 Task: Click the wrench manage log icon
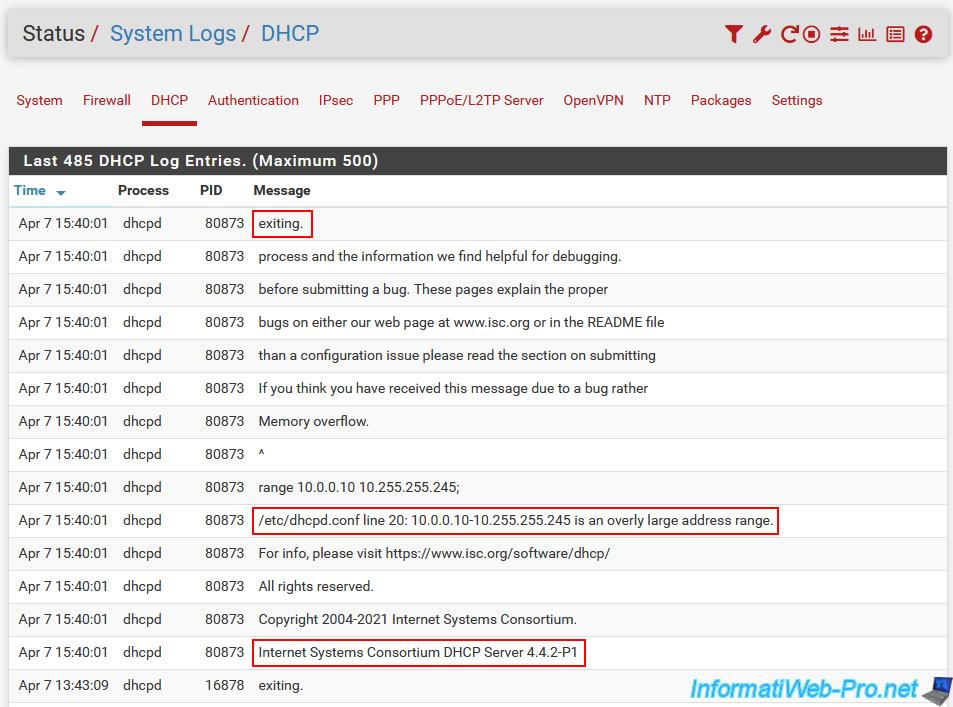(x=761, y=34)
